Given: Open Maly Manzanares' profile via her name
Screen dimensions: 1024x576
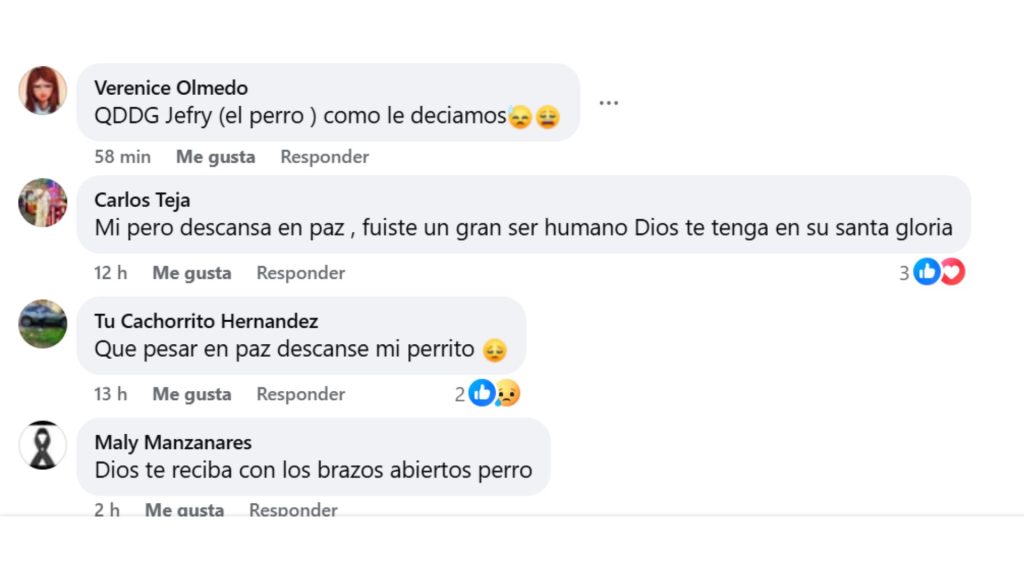Looking at the screenshot, I should [x=172, y=442].
